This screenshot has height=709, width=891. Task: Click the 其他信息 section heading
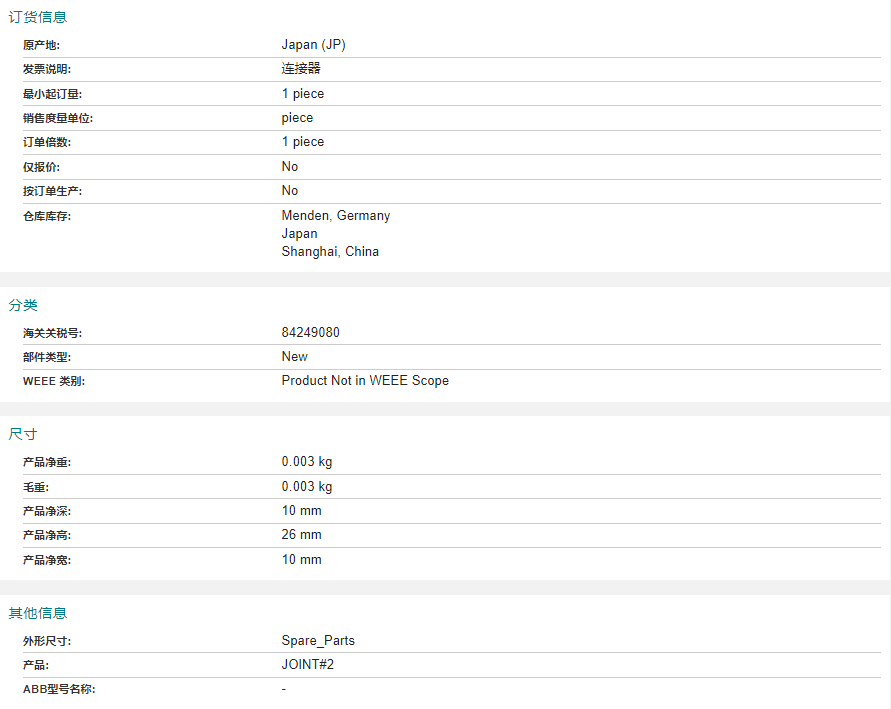(x=38, y=613)
